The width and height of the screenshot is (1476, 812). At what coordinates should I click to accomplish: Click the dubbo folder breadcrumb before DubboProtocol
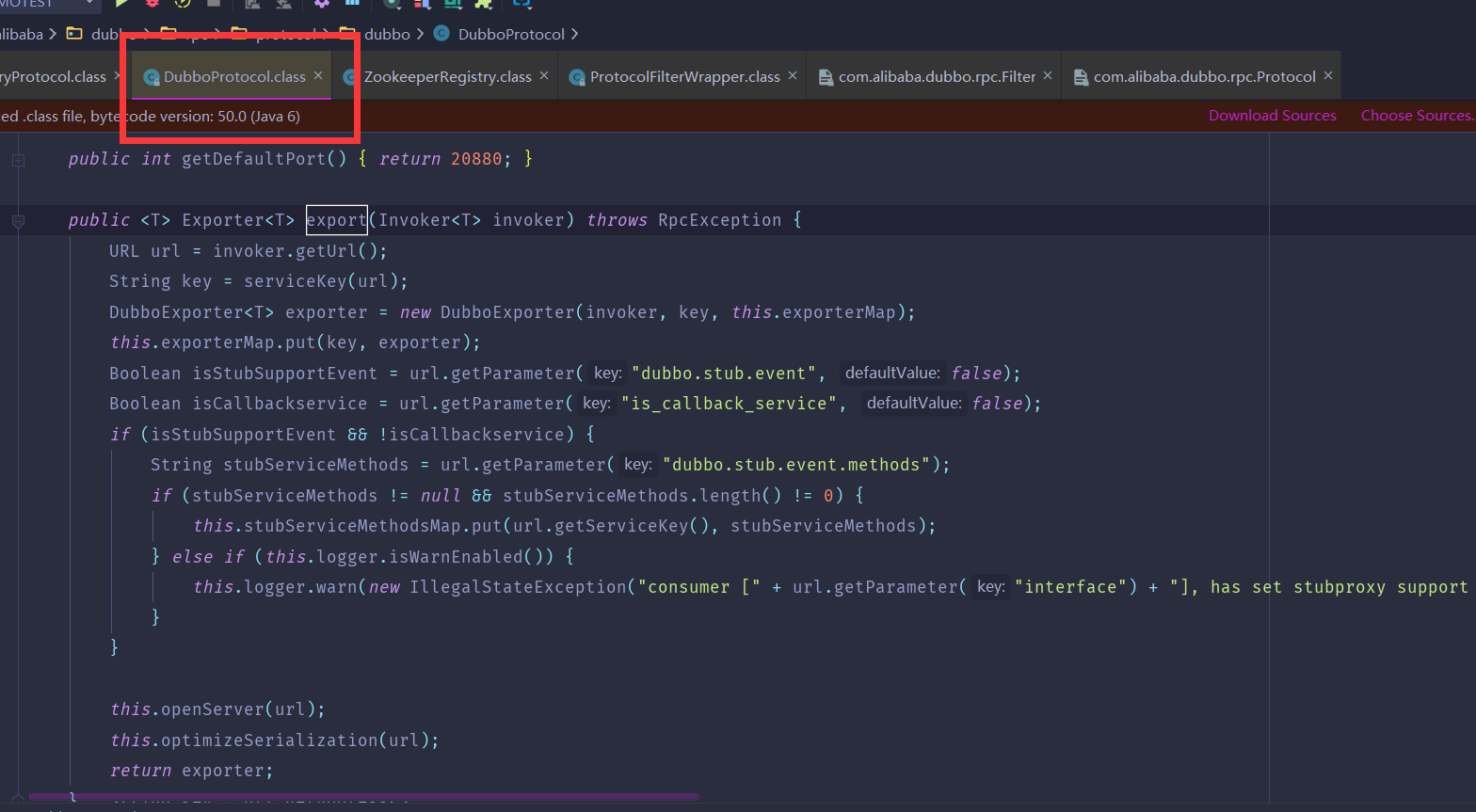pyautogui.click(x=387, y=34)
